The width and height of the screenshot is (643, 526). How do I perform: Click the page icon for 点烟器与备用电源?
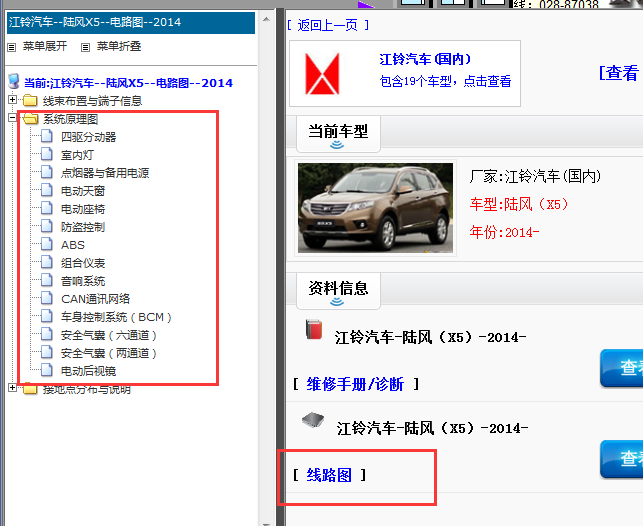47,172
